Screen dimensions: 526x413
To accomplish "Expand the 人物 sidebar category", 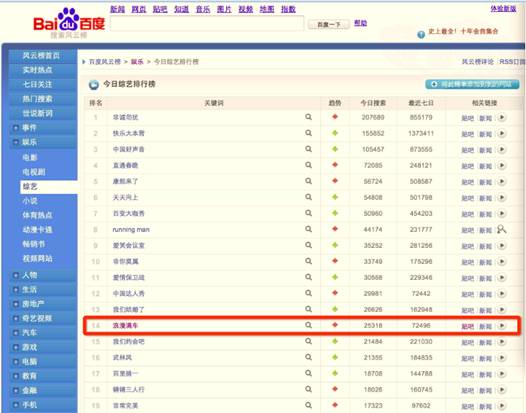I will [15, 275].
